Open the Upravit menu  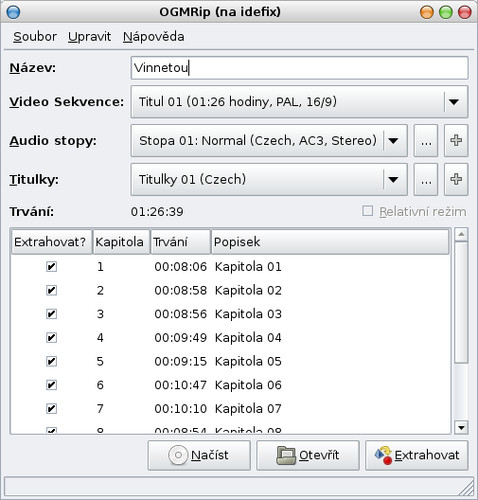tap(89, 37)
